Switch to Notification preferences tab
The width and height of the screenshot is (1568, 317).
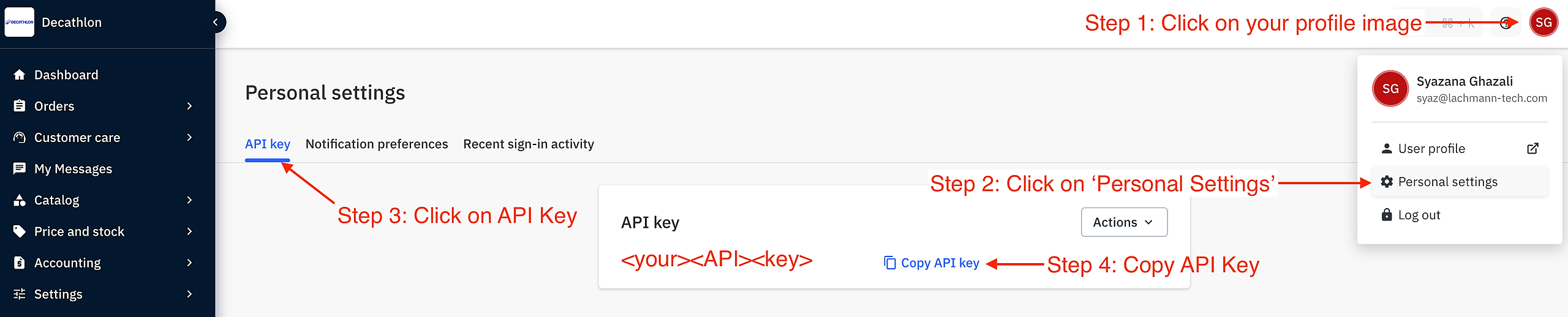pos(377,144)
